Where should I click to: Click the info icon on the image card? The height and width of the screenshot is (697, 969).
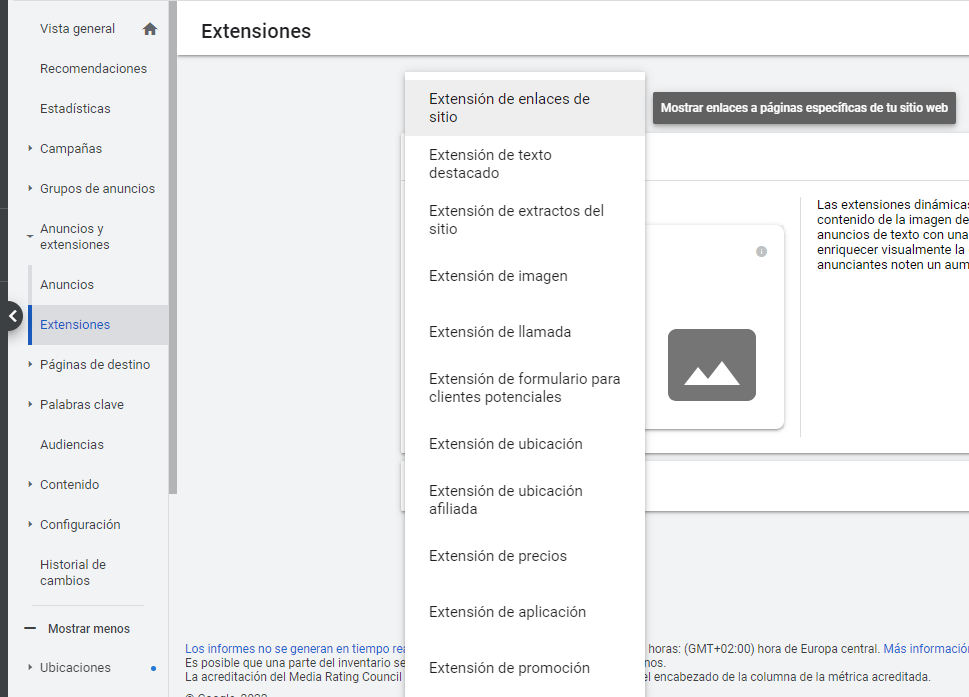[761, 252]
